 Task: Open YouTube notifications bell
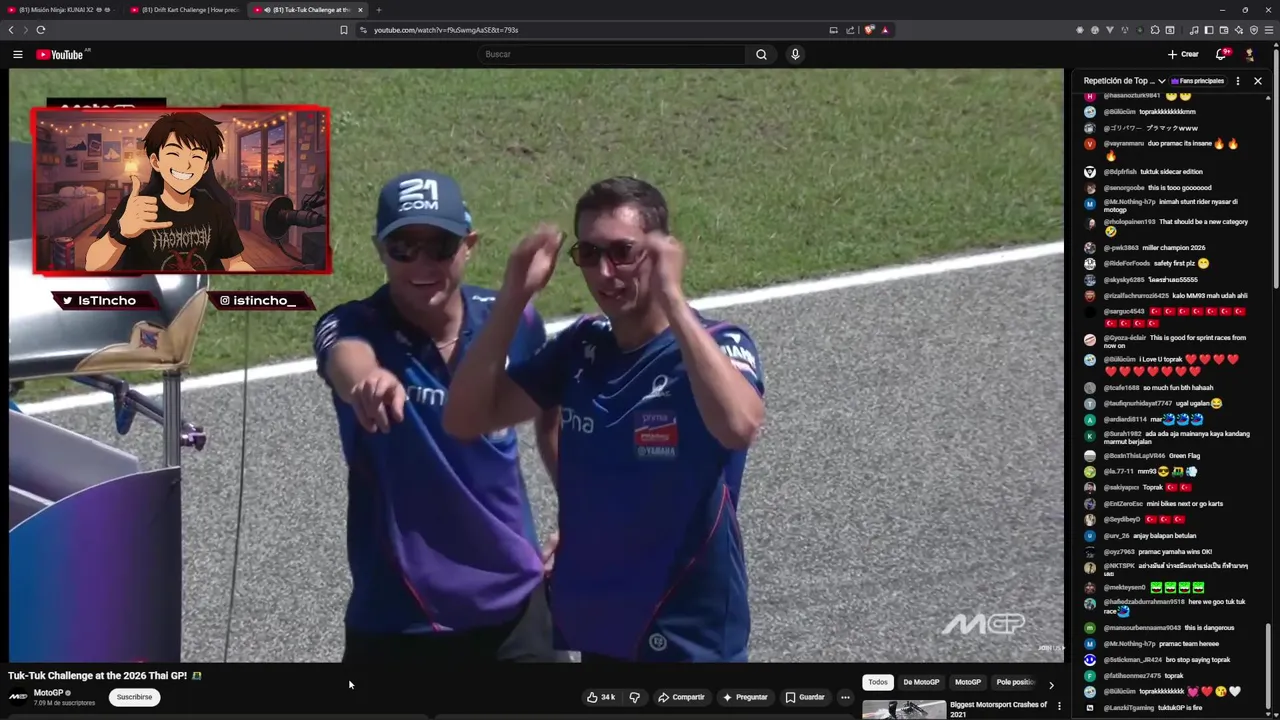1221,55
